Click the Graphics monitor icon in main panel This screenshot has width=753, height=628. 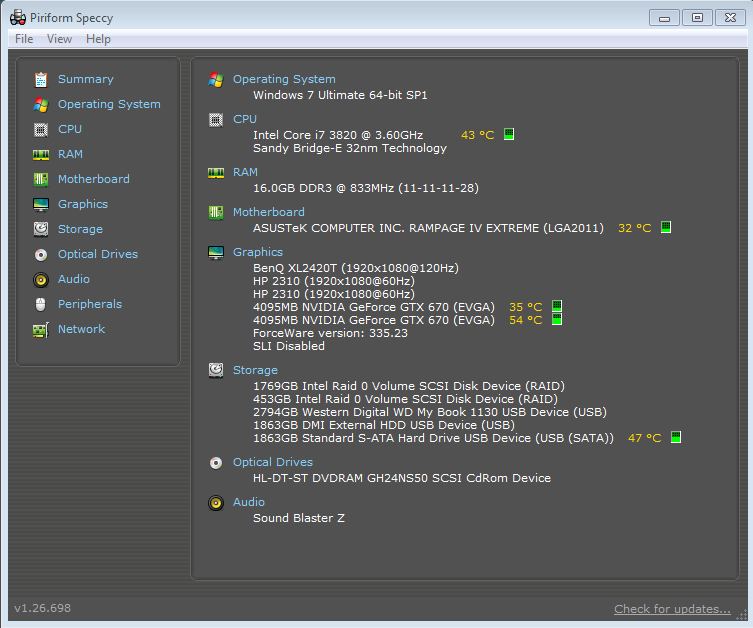(216, 253)
